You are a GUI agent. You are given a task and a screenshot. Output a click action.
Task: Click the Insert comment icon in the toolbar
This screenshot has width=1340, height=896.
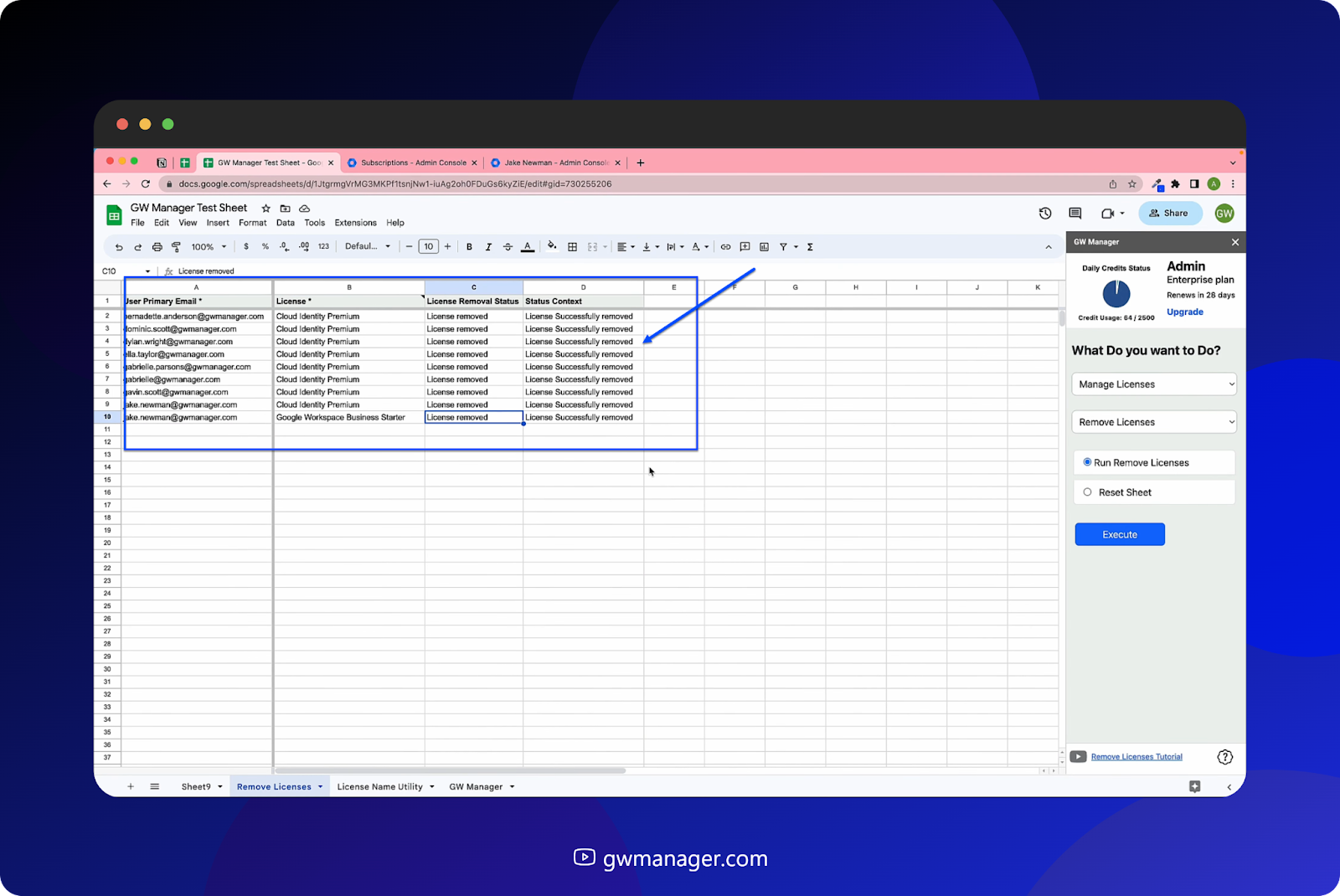click(745, 246)
